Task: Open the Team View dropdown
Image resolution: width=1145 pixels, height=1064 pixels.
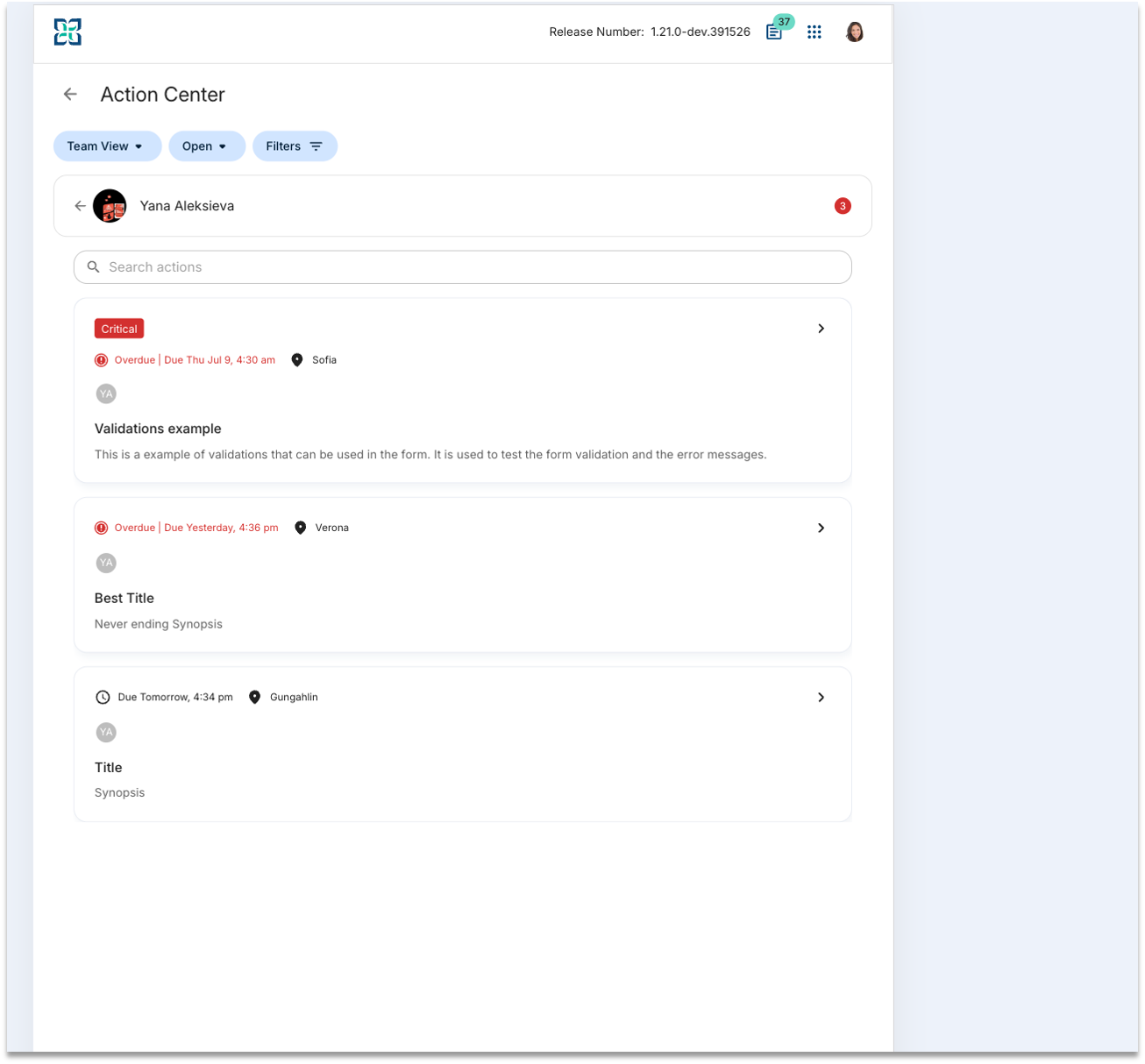Action: 108,146
